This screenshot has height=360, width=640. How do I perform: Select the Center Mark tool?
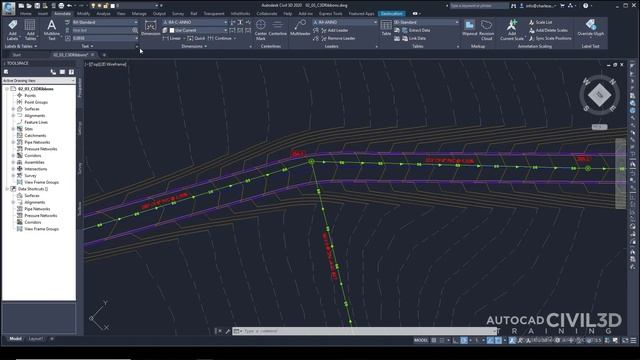pos(261,30)
